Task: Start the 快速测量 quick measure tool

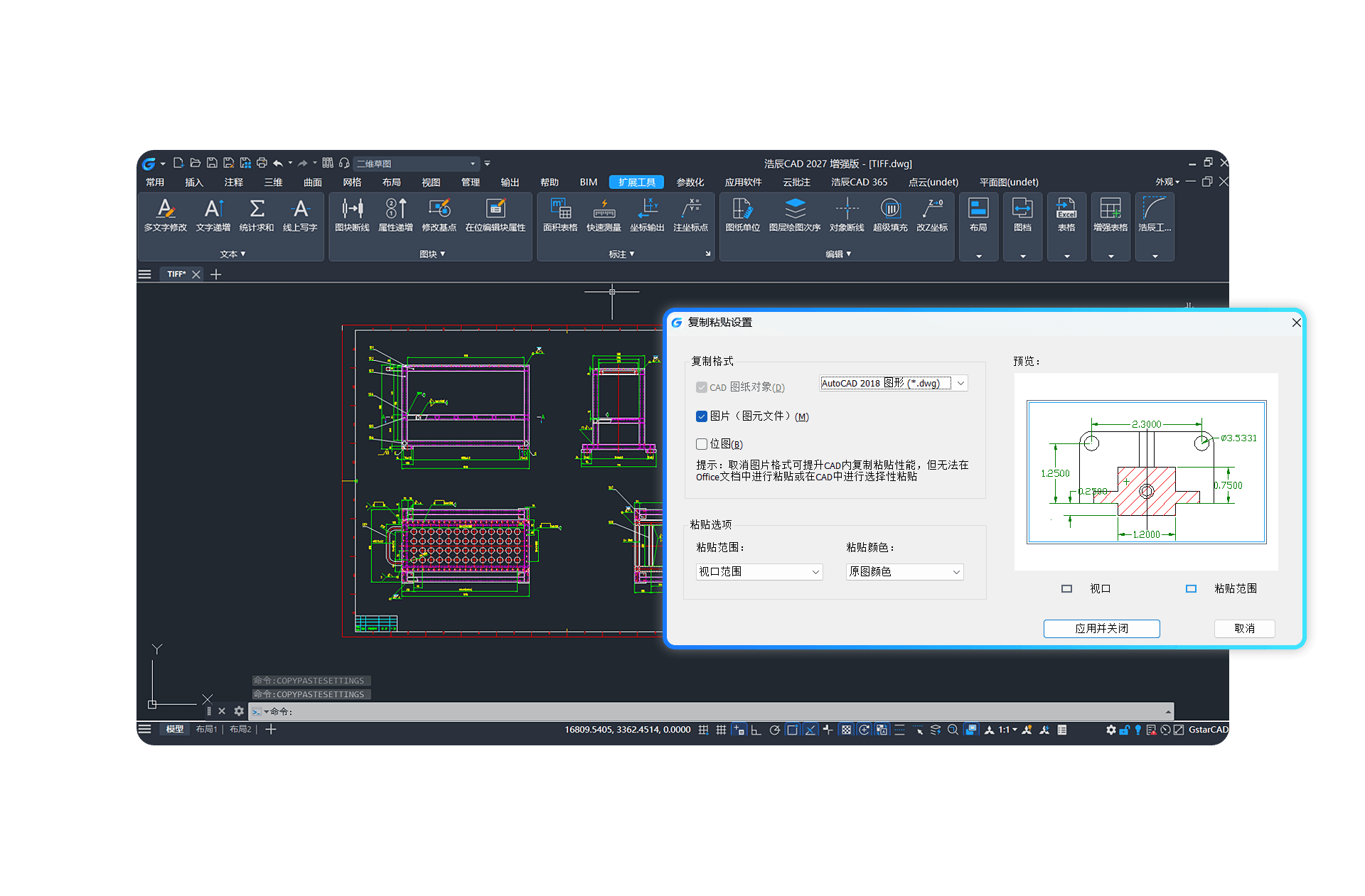Action: (x=604, y=215)
